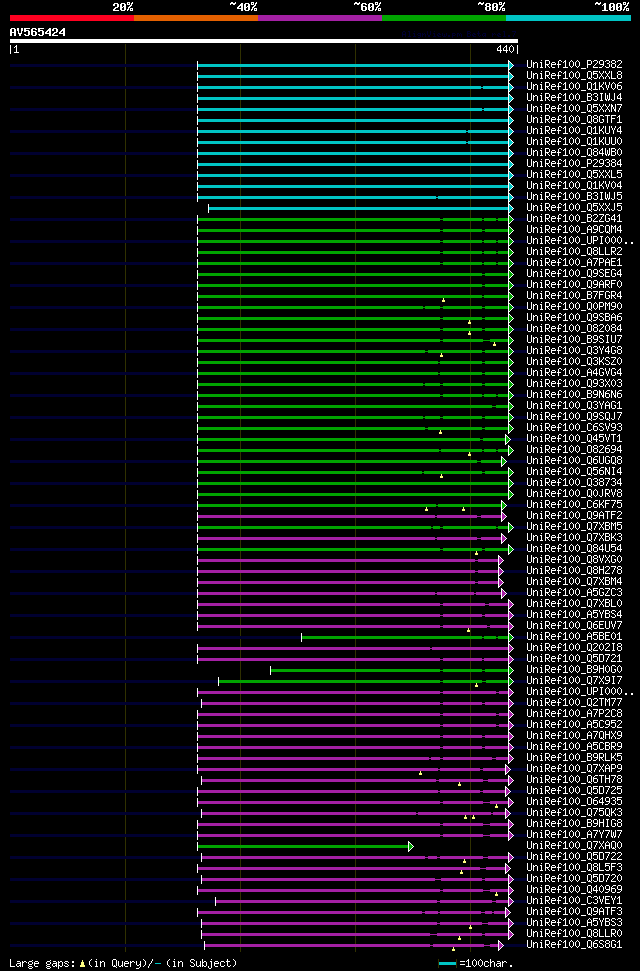This screenshot has height=971, width=640.
Task: Click the cyan 100char scale bar
Action: click(x=447, y=964)
